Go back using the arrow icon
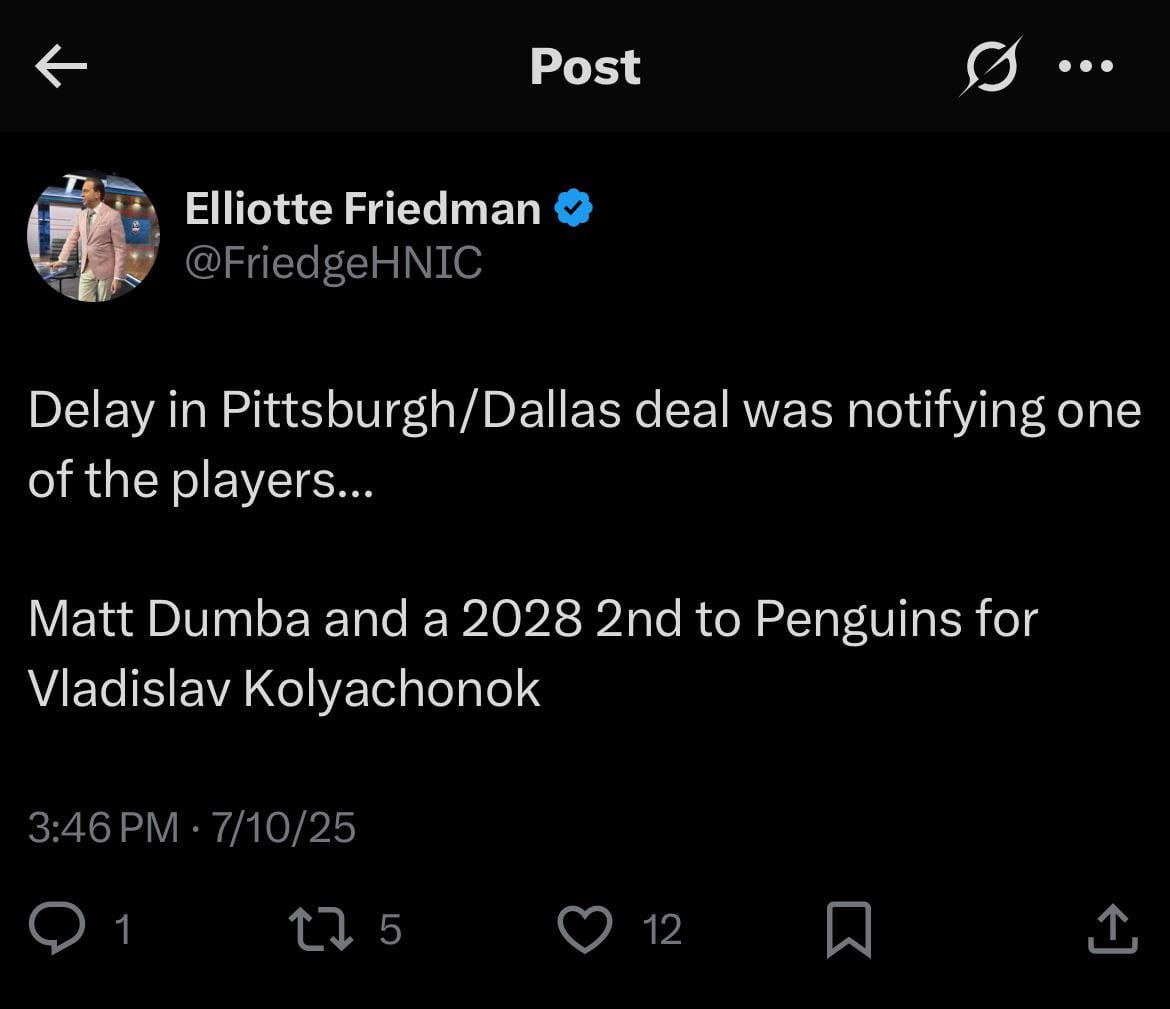1170x1009 pixels. [60, 66]
